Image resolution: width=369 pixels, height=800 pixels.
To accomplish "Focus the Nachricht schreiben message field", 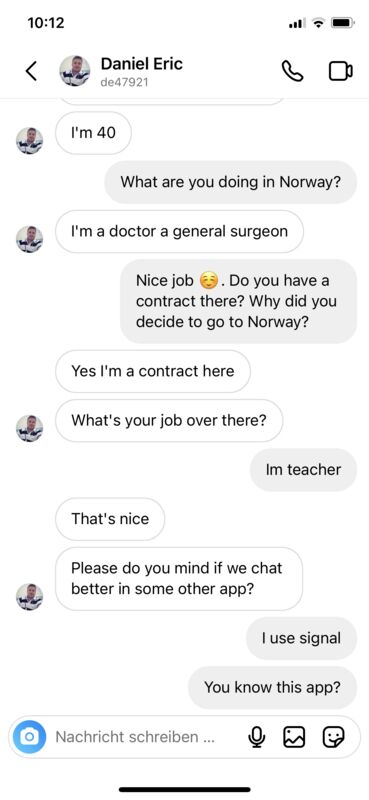I will point(135,737).
